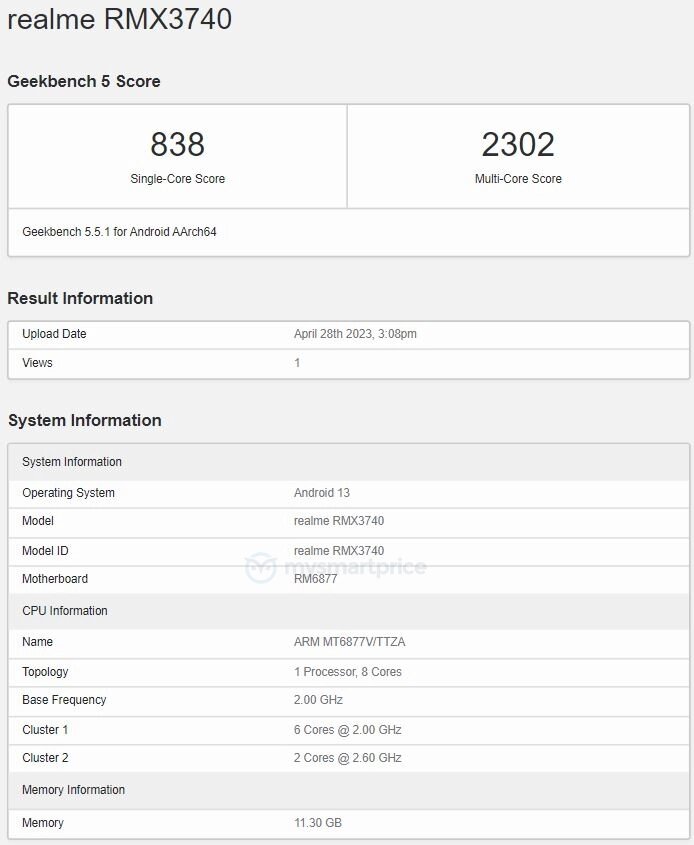Click the multi-core score 2302
The height and width of the screenshot is (845, 694).
coord(518,144)
